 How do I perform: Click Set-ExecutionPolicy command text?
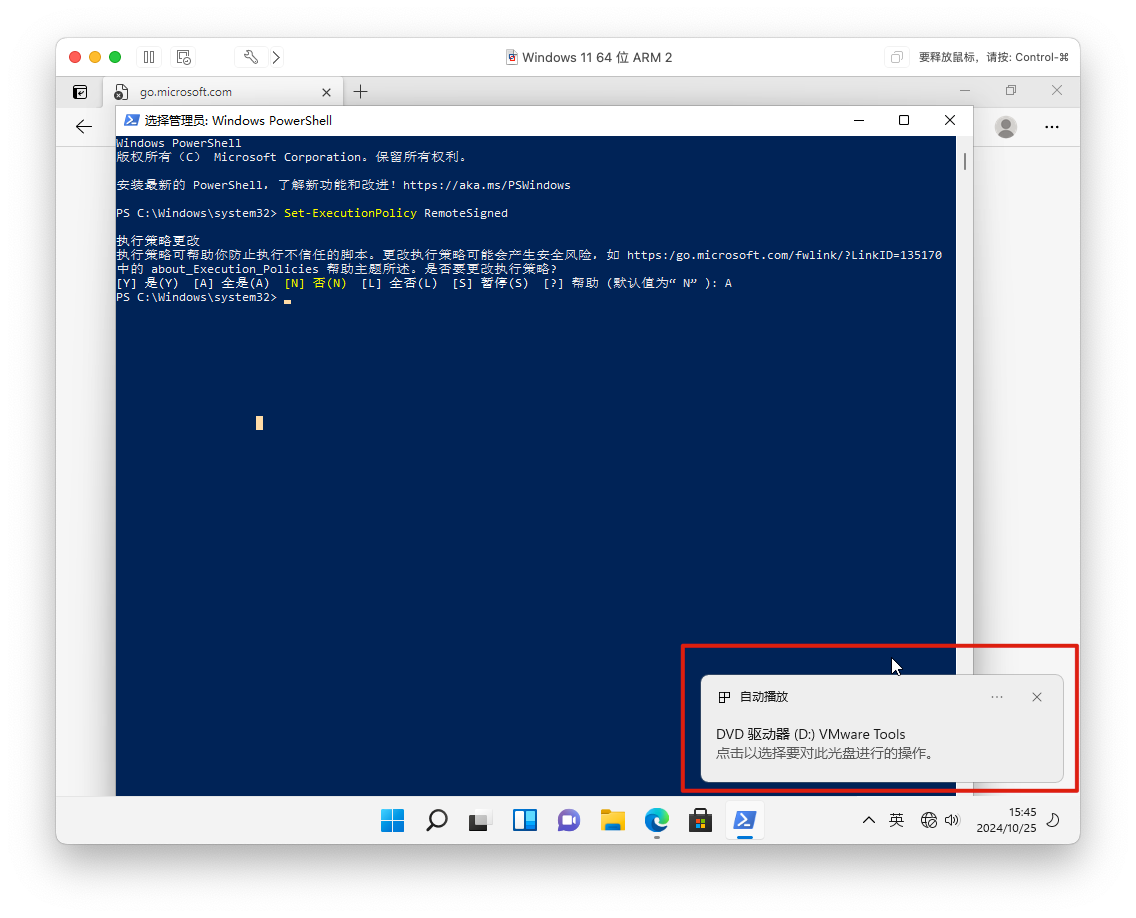(350, 213)
